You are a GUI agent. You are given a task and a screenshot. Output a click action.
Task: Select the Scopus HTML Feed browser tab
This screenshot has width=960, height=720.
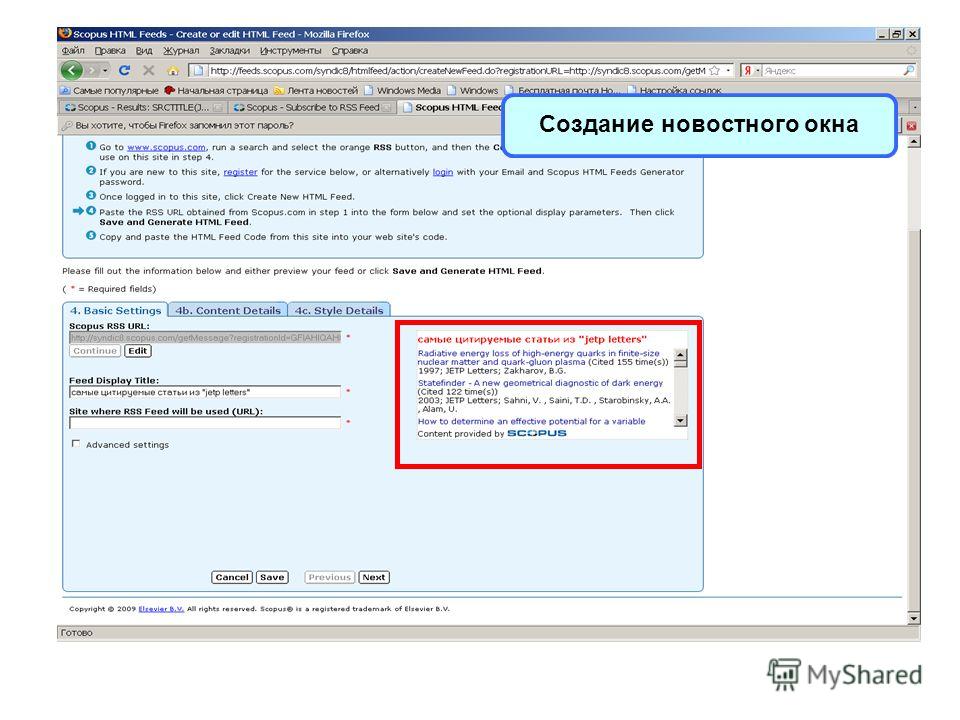click(x=452, y=107)
